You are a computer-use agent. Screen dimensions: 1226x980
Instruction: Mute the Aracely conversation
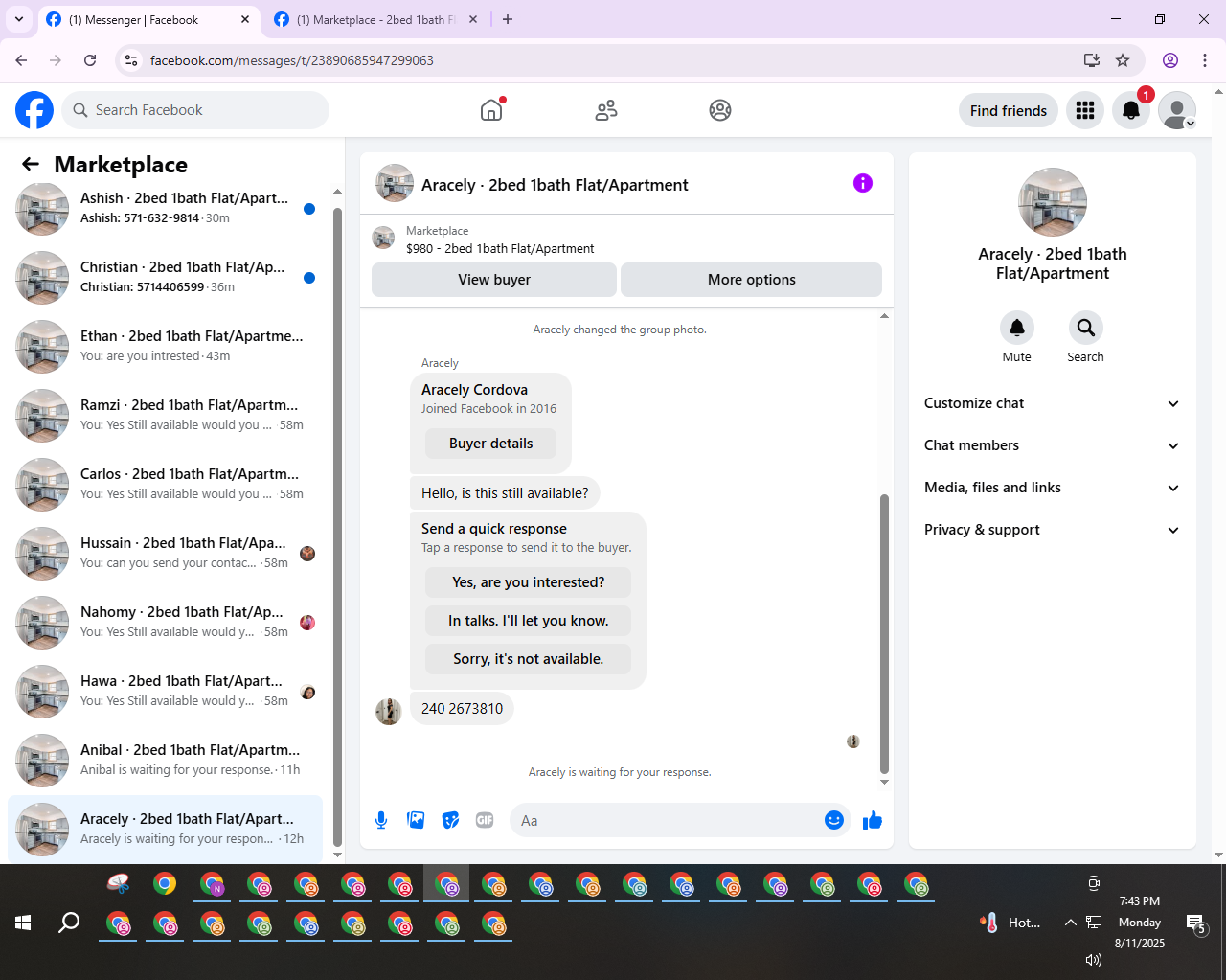click(x=1017, y=328)
